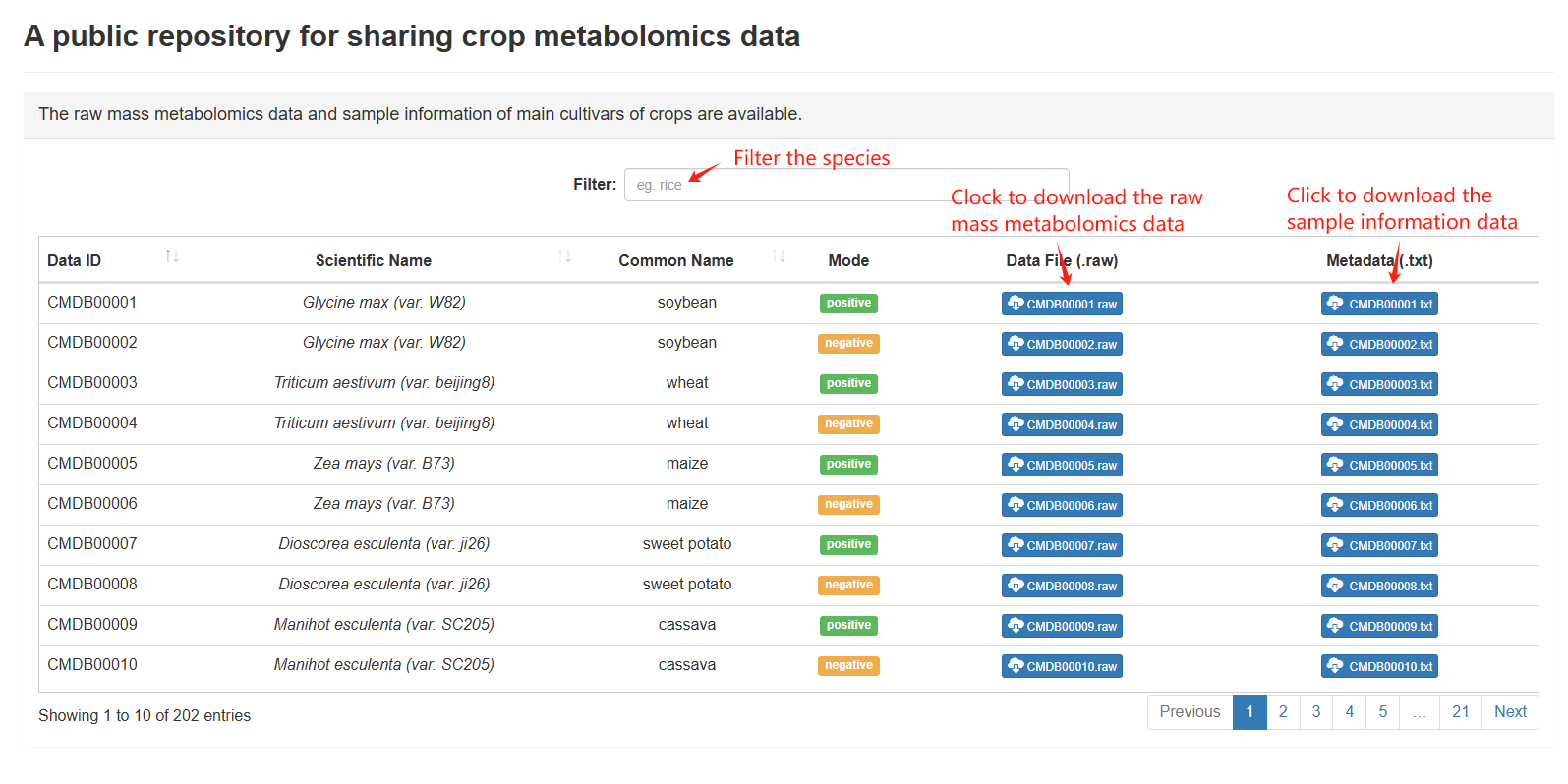The width and height of the screenshot is (1568, 784).
Task: Jump to page 21 of results
Action: [1461, 712]
